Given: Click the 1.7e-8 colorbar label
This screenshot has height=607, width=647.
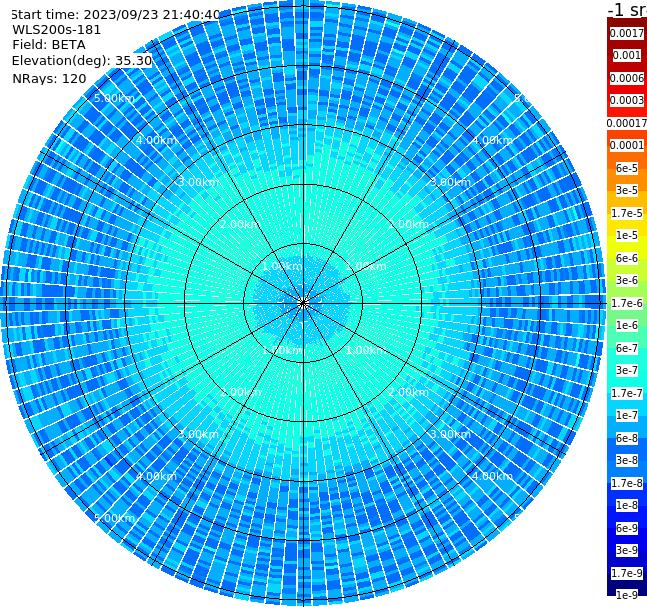Looking at the screenshot, I should [627, 483].
